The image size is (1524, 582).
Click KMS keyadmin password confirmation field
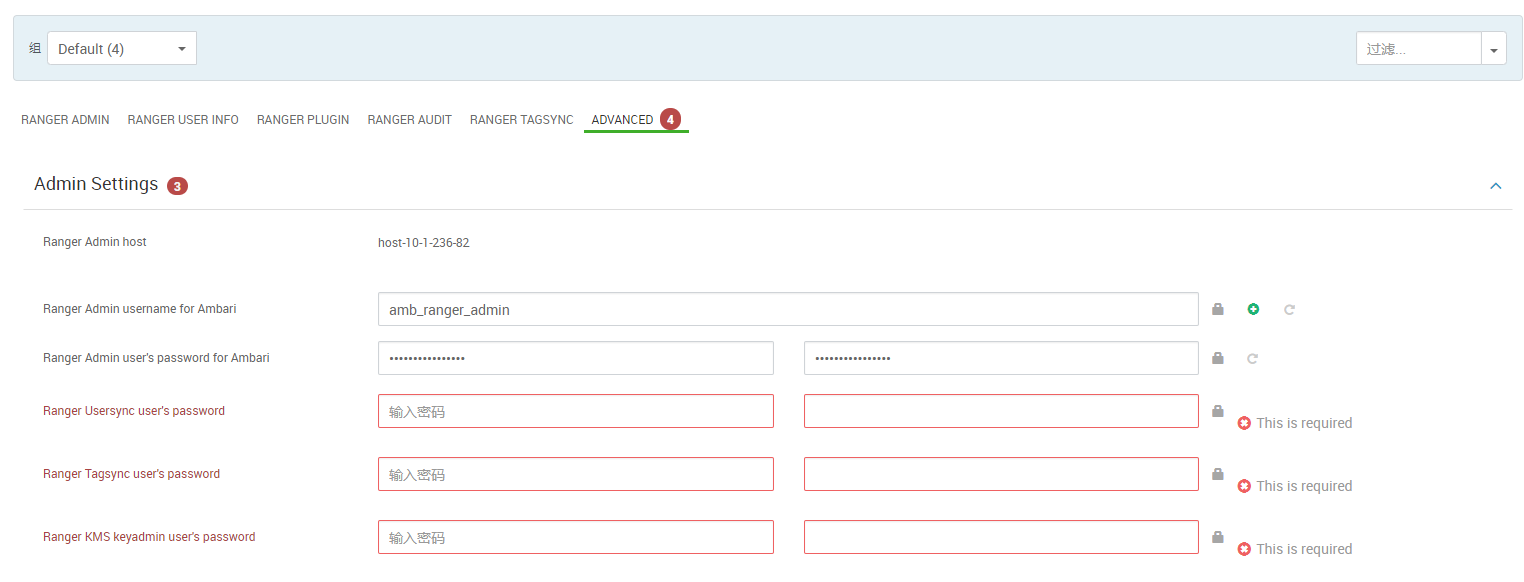[1001, 537]
